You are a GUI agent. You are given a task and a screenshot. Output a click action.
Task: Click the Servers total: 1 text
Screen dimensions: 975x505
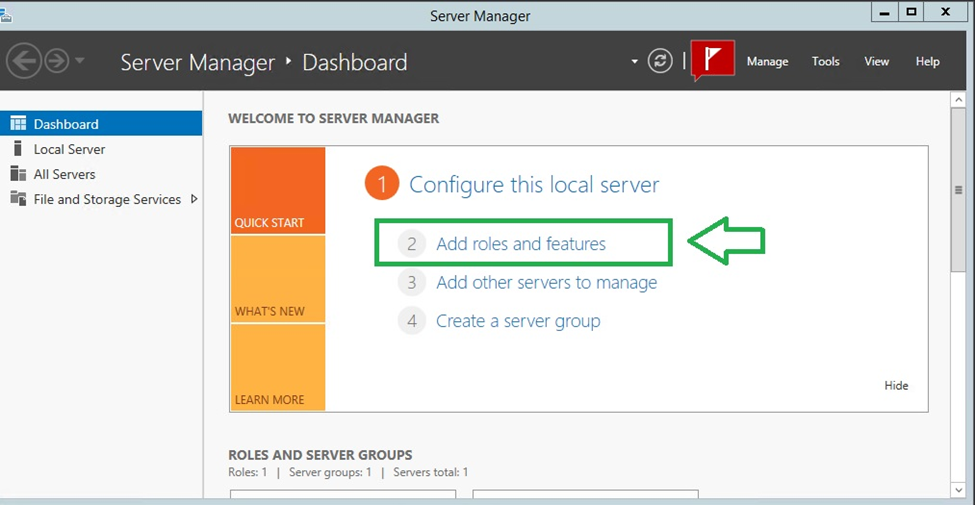point(431,473)
